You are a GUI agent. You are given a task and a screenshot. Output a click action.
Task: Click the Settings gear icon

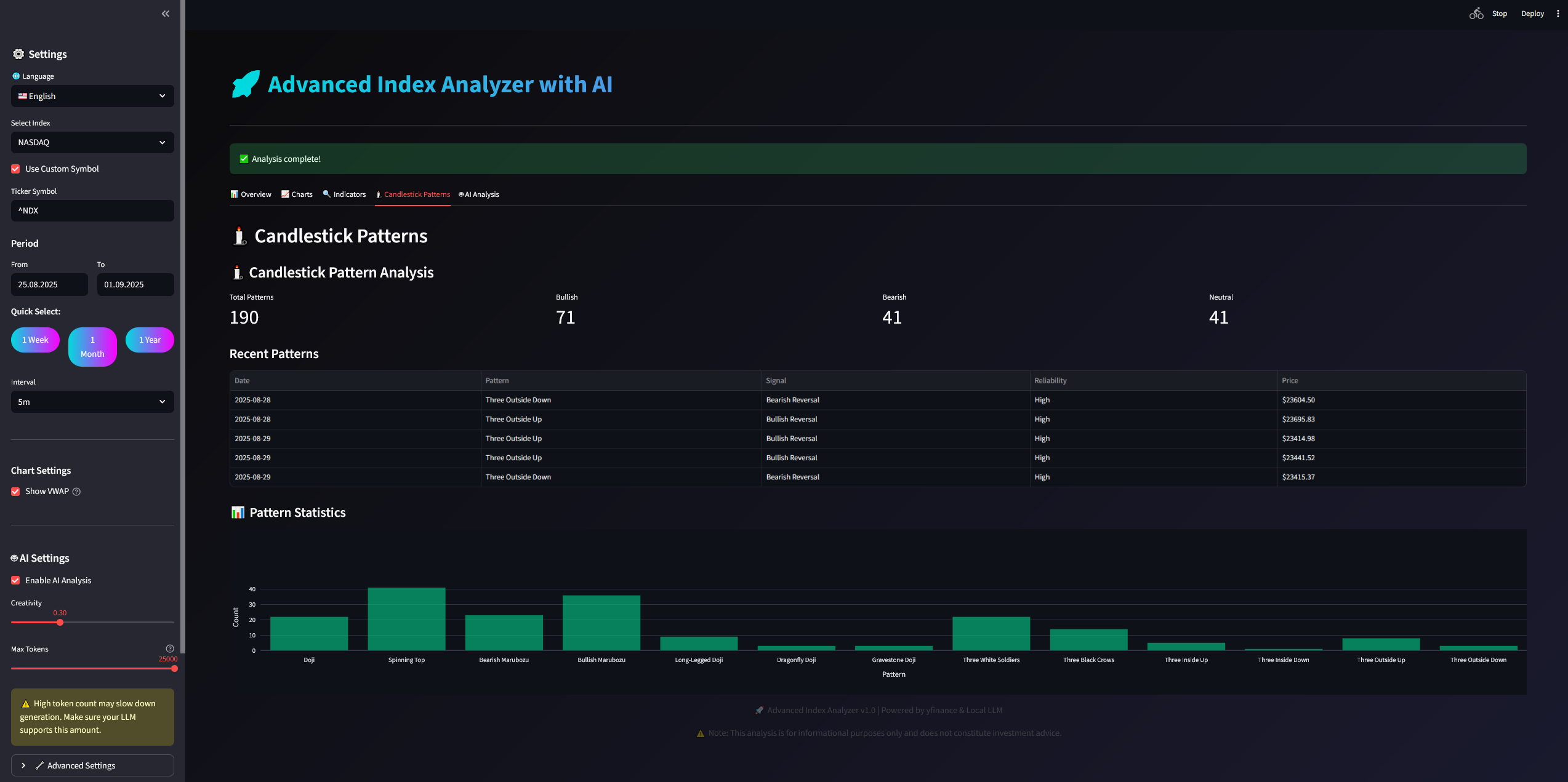18,54
